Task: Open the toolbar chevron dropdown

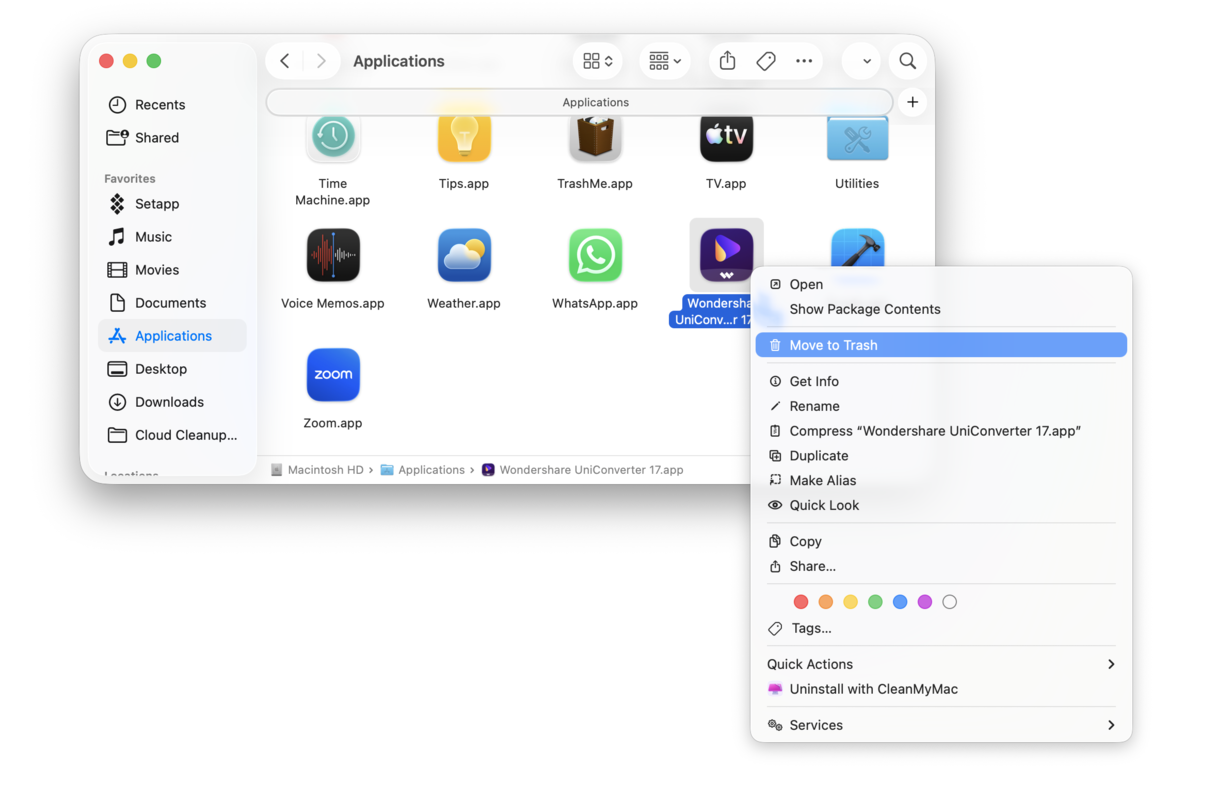Action: tap(866, 61)
